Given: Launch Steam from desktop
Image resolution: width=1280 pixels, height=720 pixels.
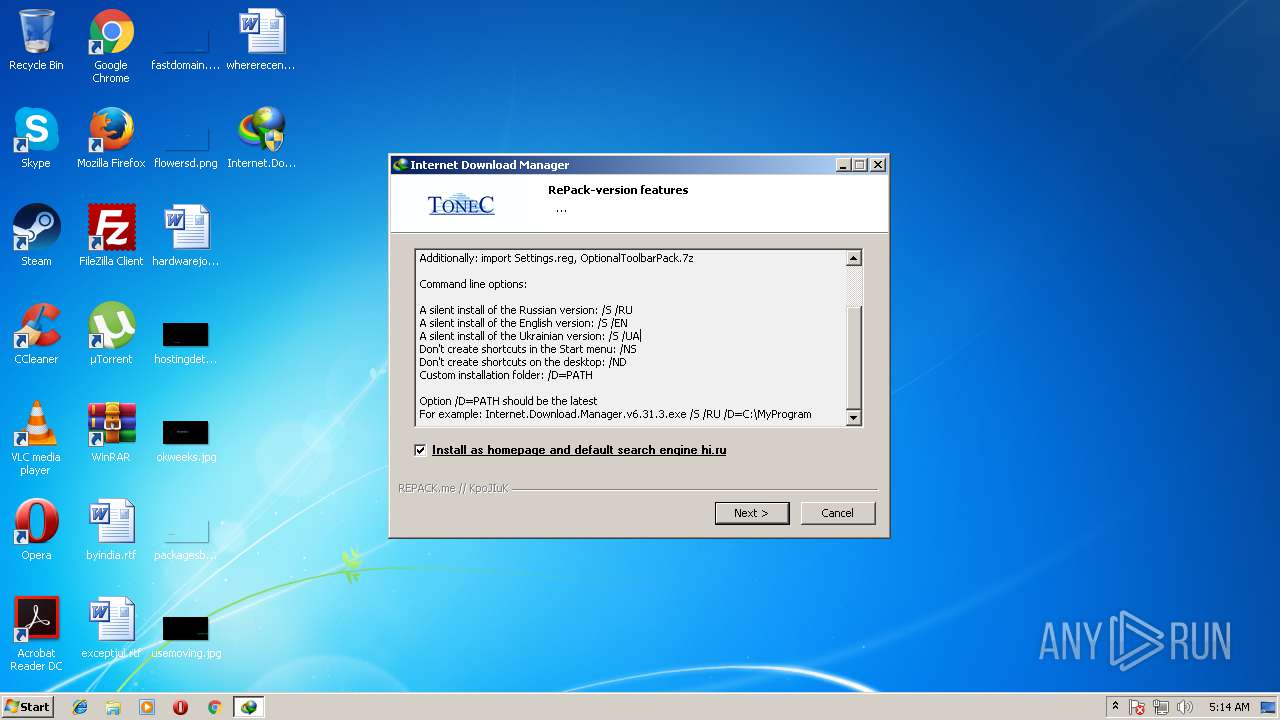Looking at the screenshot, I should click(36, 236).
